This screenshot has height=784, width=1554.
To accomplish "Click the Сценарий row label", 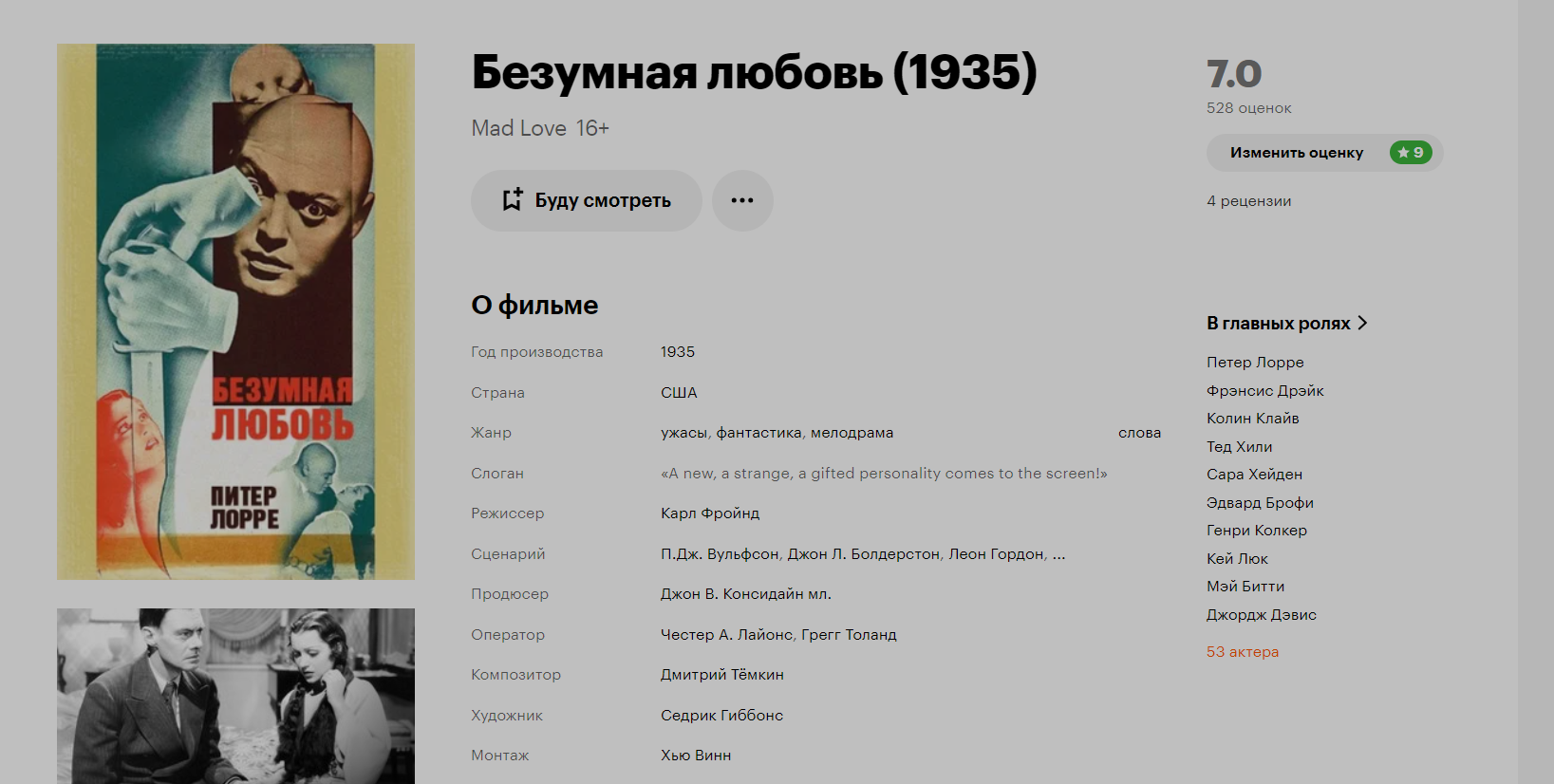I will pyautogui.click(x=509, y=554).
